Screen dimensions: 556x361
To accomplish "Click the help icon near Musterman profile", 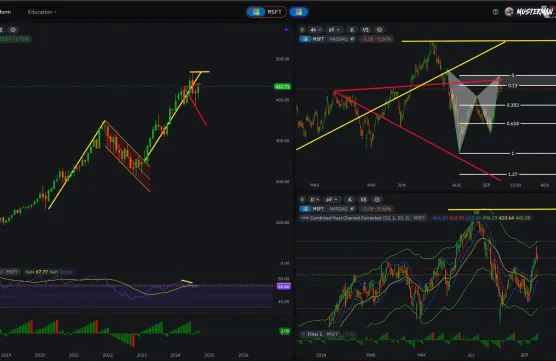I will click(x=495, y=12).
